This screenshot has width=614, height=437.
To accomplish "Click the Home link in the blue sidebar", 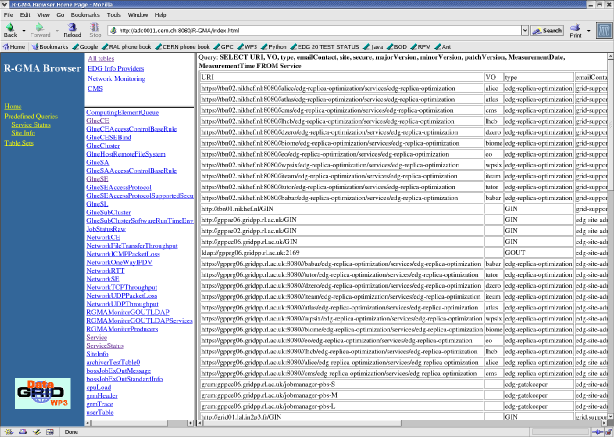I will [13, 106].
